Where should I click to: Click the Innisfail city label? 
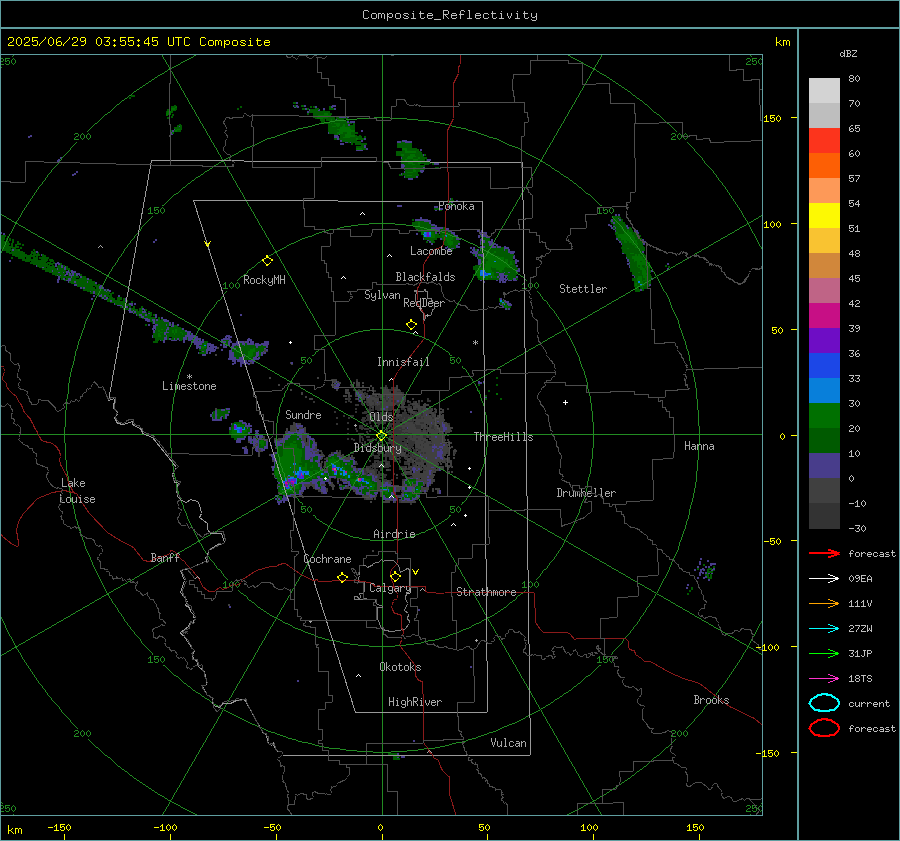coord(403,362)
